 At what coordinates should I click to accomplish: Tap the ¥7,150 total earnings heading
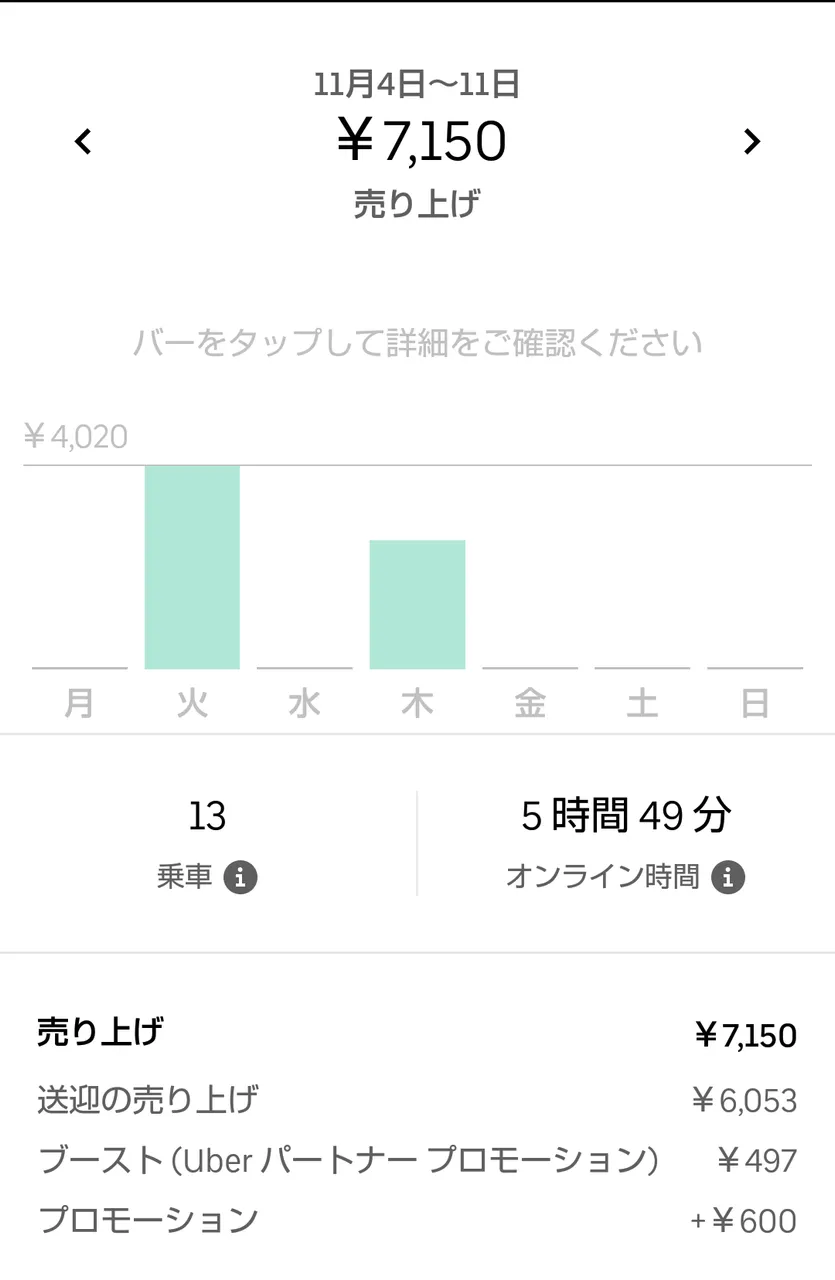pos(420,142)
